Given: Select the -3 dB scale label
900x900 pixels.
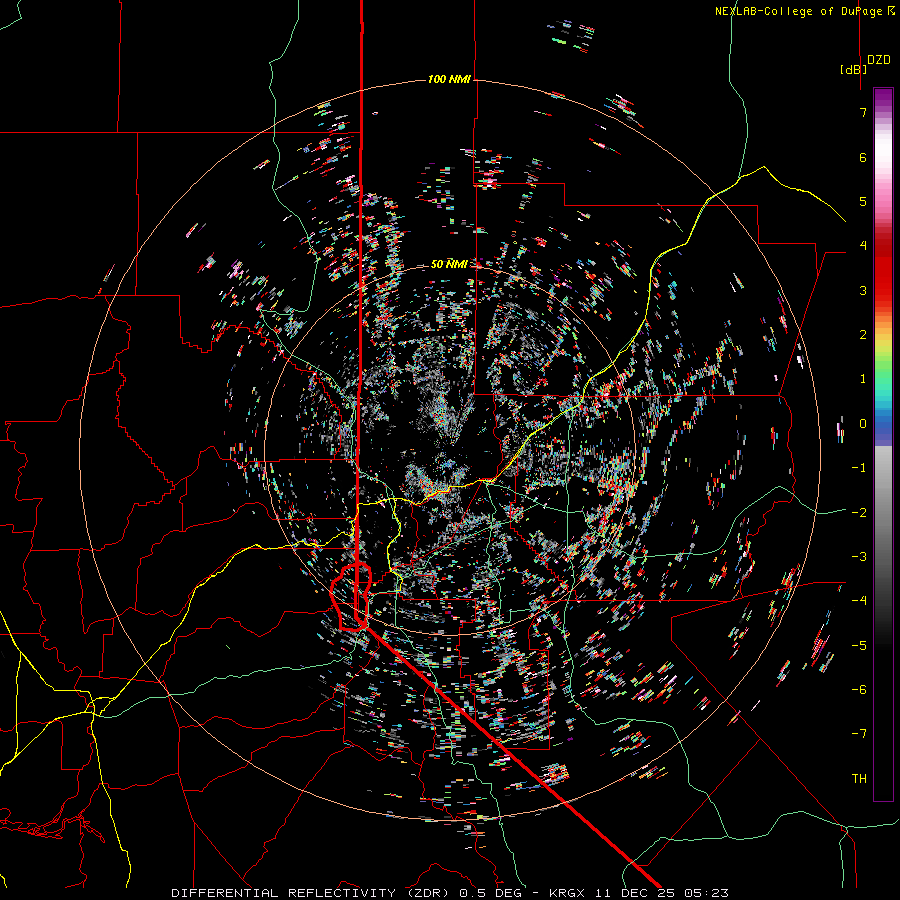Looking at the screenshot, I should tap(859, 556).
